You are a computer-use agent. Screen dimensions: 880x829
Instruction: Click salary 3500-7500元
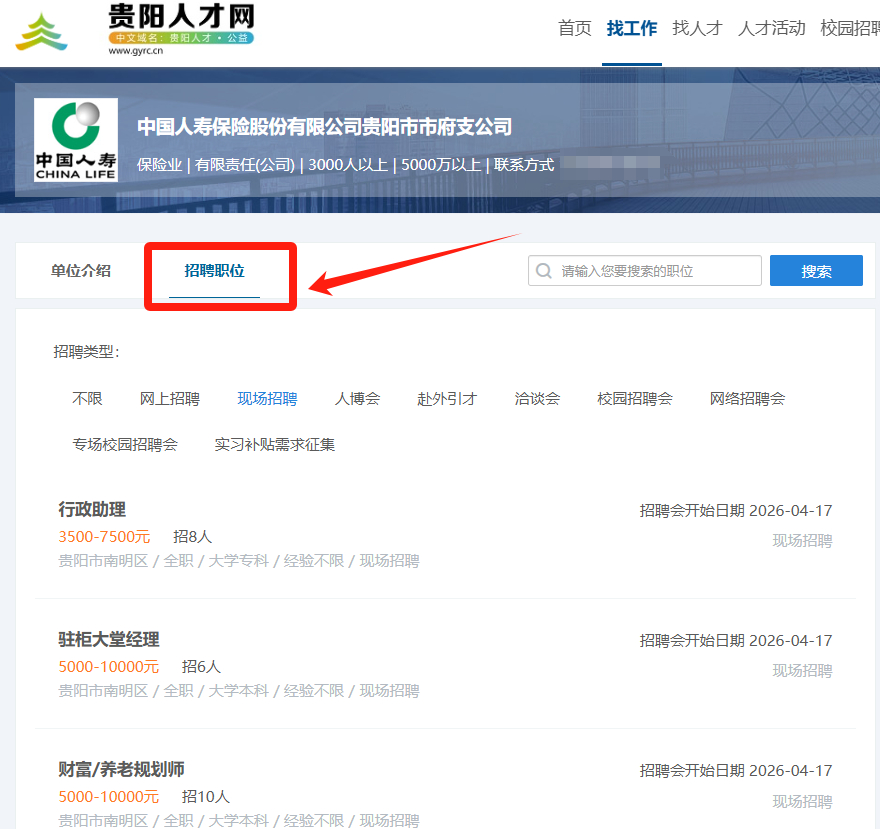(104, 537)
